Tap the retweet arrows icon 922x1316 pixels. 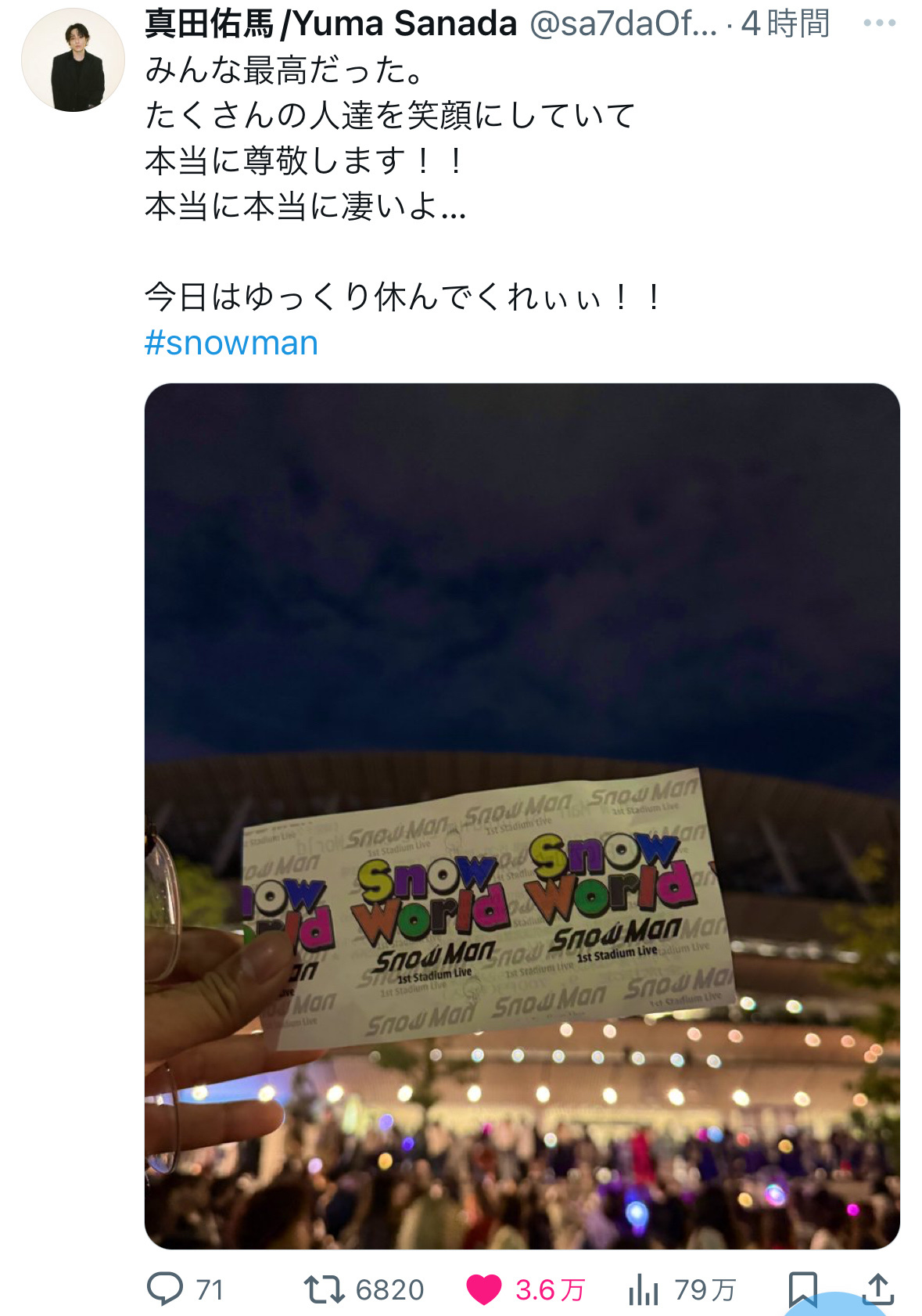(x=324, y=1289)
